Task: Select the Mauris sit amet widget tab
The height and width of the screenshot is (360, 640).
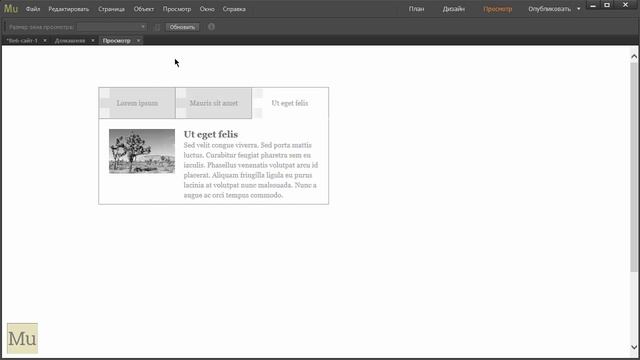Action: pyautogui.click(x=213, y=103)
